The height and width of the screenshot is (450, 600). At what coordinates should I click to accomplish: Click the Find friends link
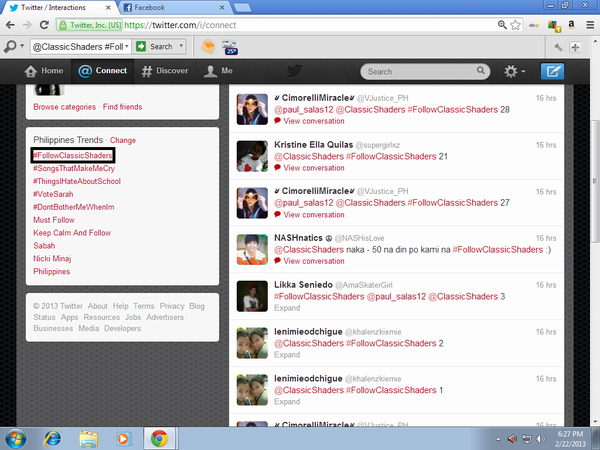pyautogui.click(x=122, y=107)
